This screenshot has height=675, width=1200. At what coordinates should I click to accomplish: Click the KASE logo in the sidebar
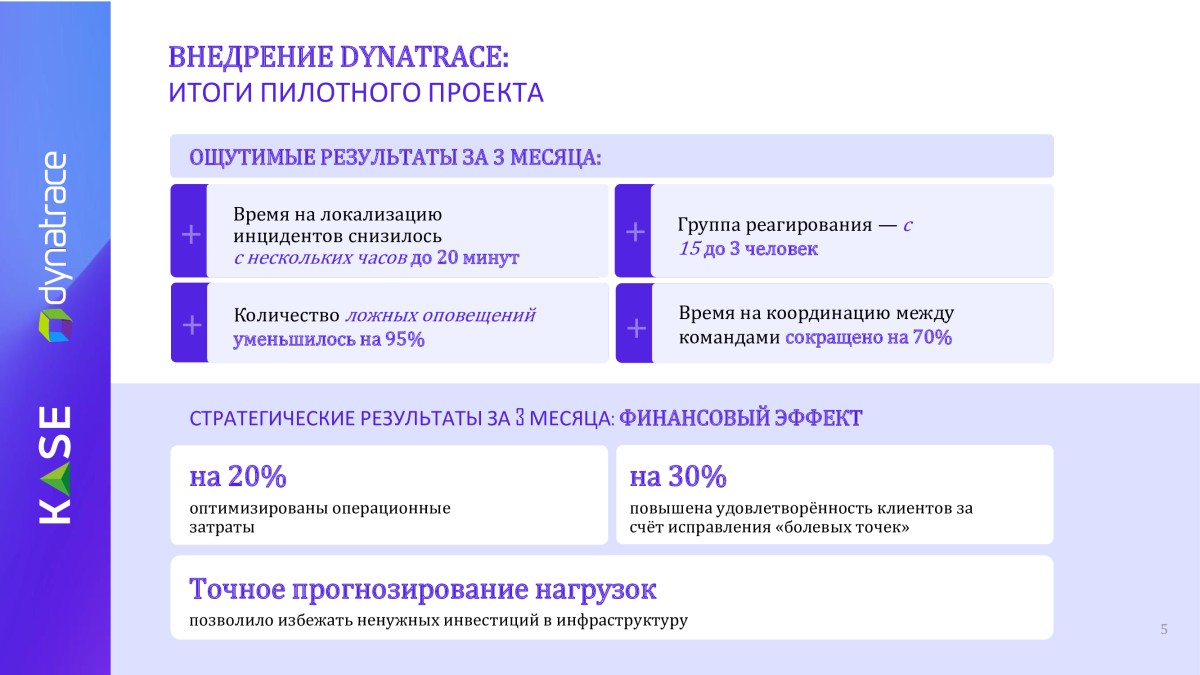pos(55,463)
